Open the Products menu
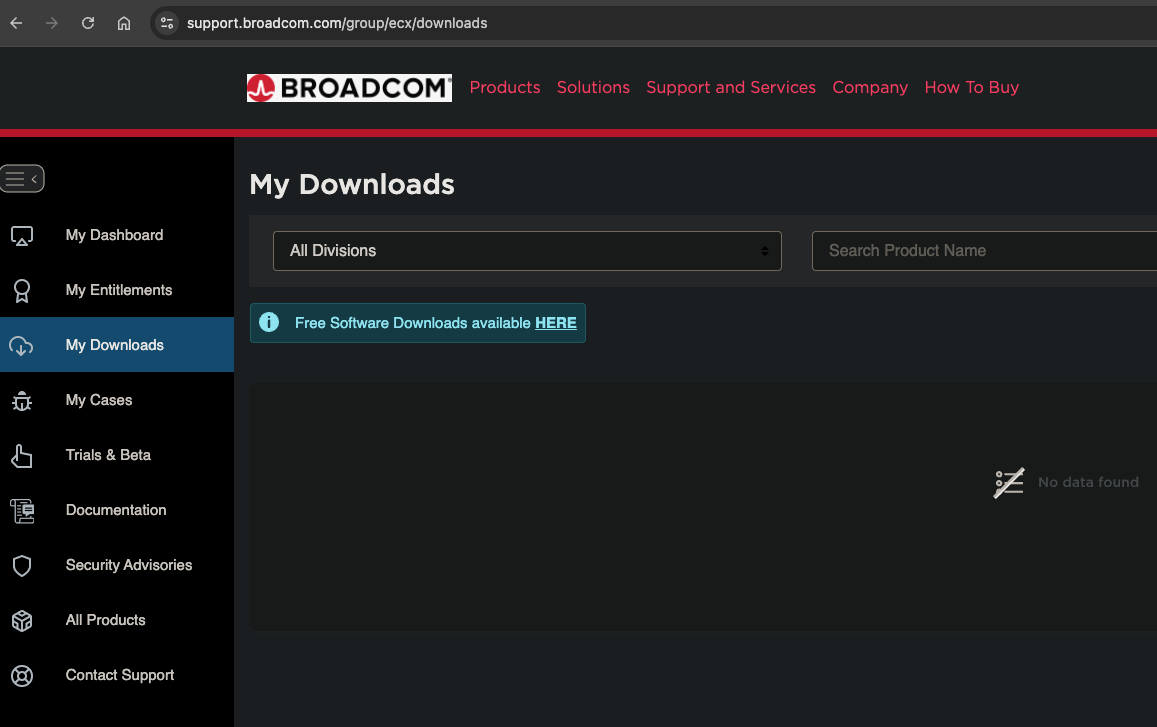 pyautogui.click(x=505, y=87)
